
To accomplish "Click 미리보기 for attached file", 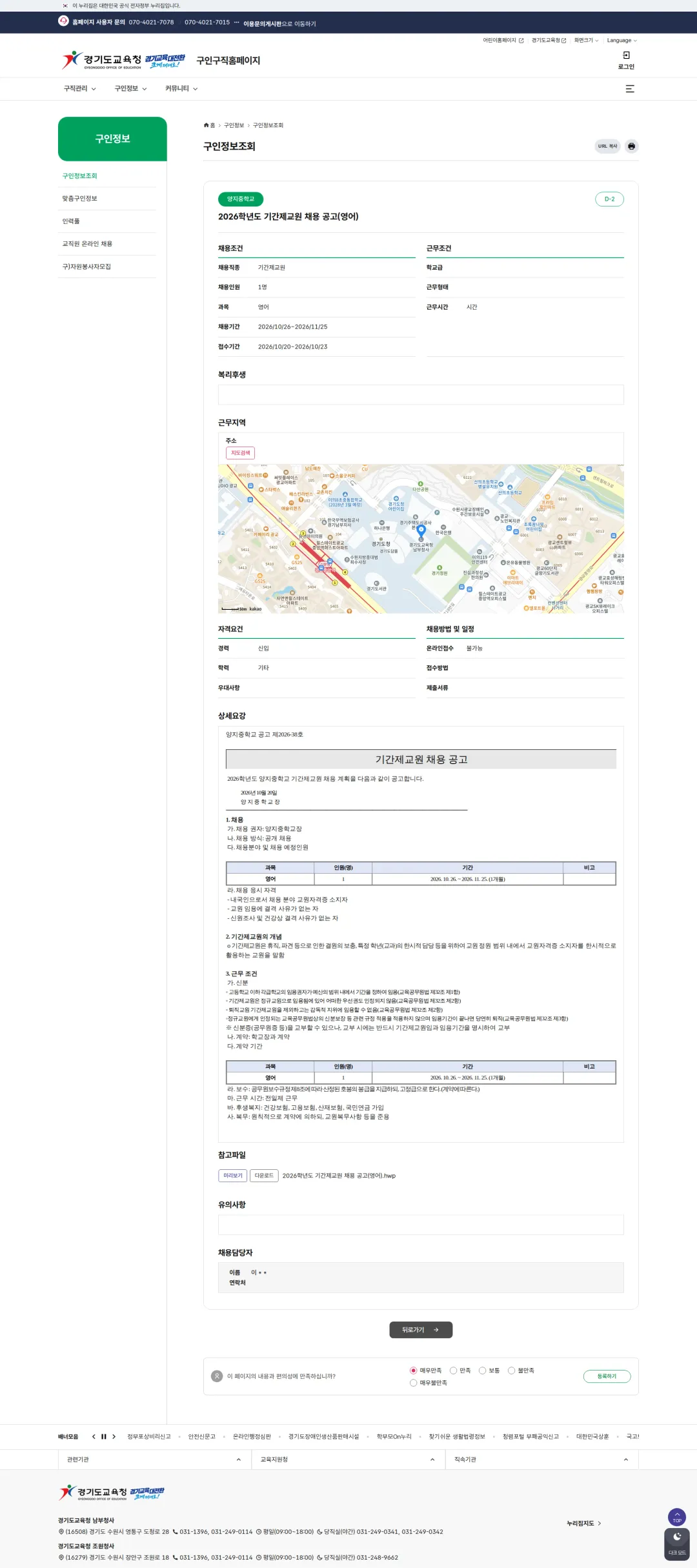I will [232, 1176].
